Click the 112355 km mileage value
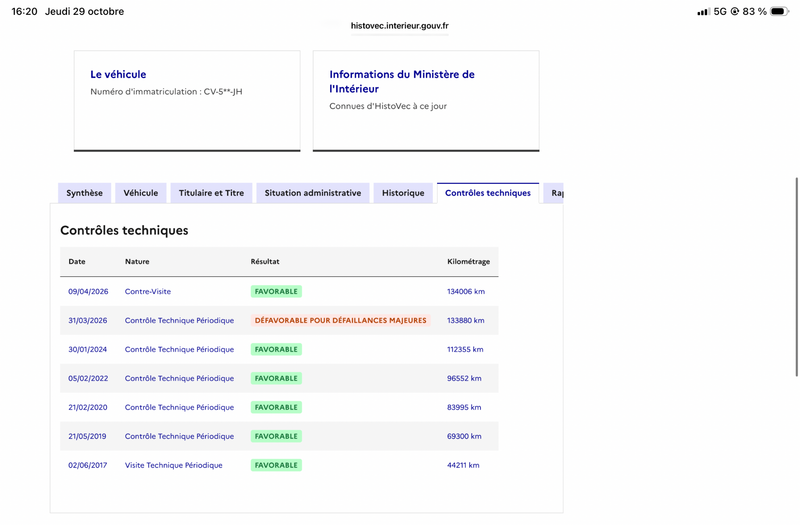This screenshot has width=800, height=525. tap(465, 349)
